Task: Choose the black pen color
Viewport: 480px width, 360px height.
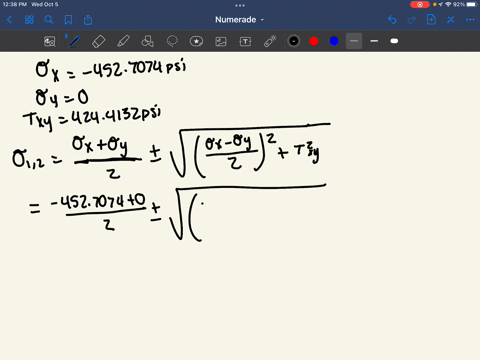Action: point(294,41)
